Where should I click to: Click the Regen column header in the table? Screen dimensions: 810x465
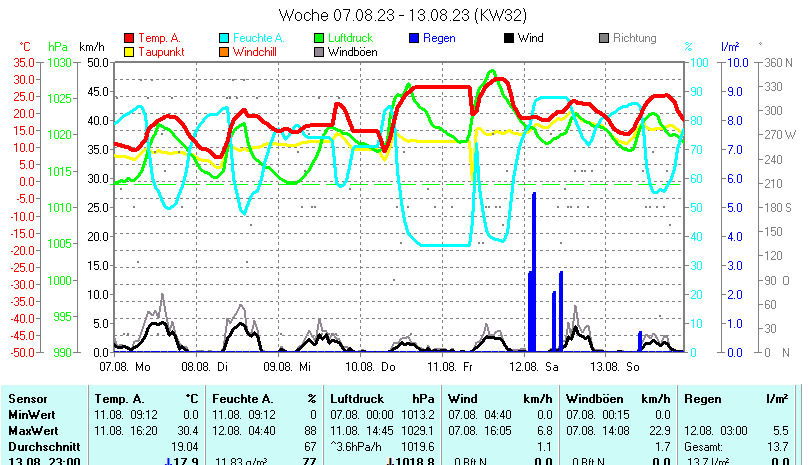pyautogui.click(x=702, y=399)
